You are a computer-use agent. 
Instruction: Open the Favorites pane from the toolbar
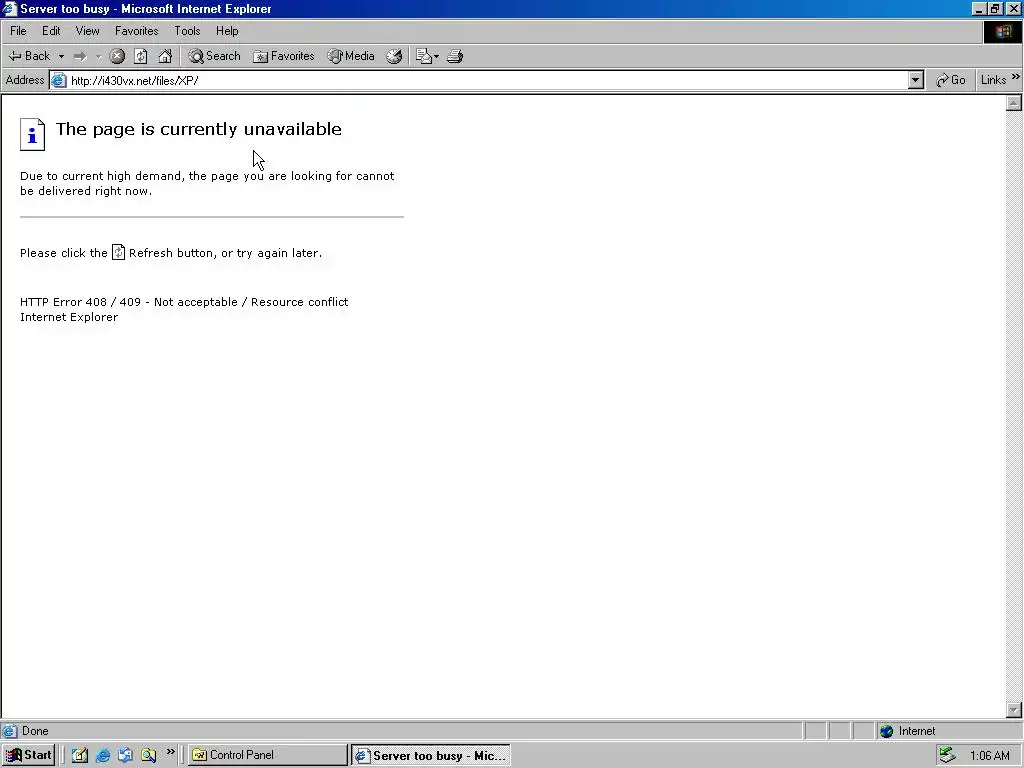[283, 56]
